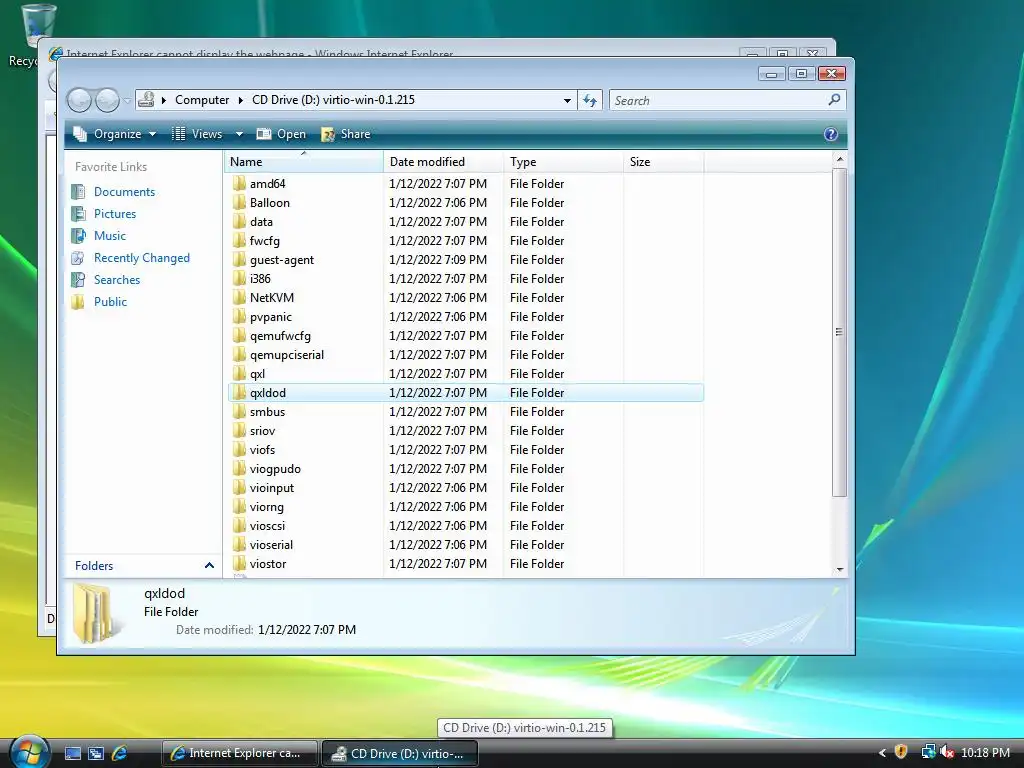Select the qemufwcfg folder icon
Image resolution: width=1024 pixels, height=768 pixels.
(x=240, y=335)
